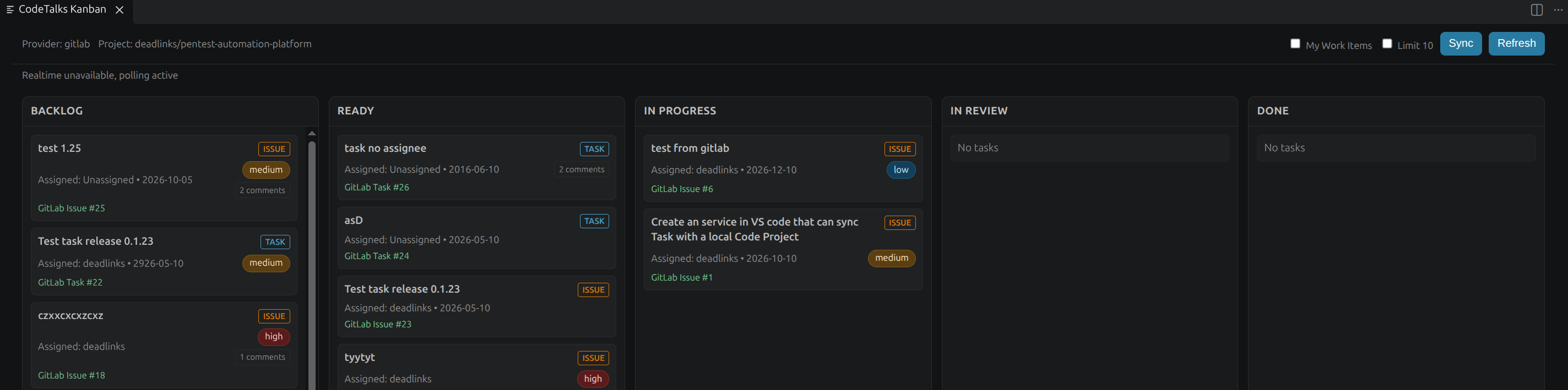Click the split editor icon
This screenshot has height=390, width=1568.
point(1537,10)
